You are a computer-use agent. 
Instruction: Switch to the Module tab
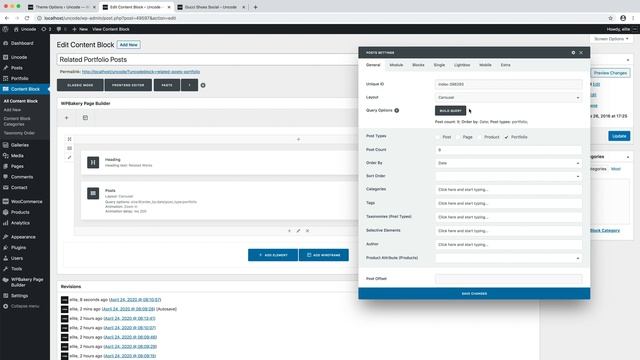click(x=396, y=65)
